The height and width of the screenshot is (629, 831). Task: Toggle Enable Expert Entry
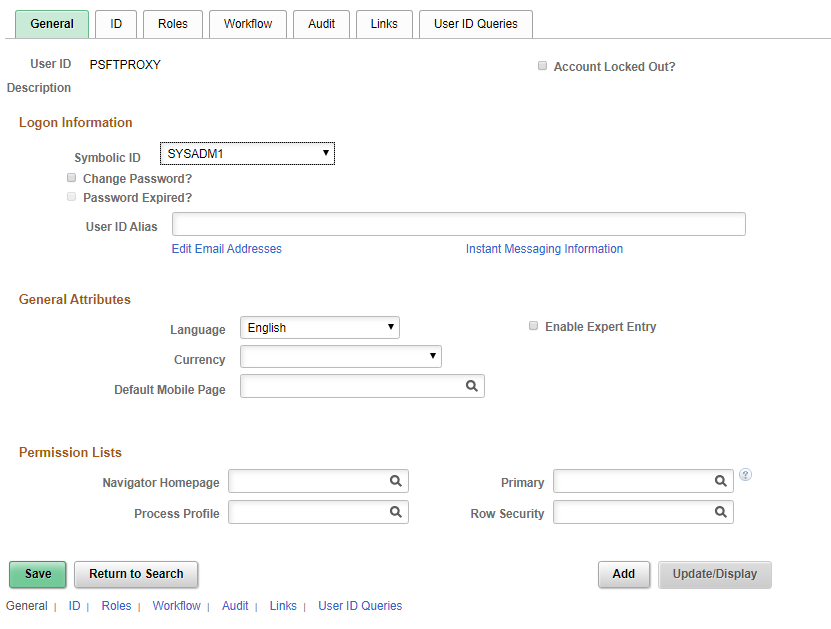click(x=533, y=325)
